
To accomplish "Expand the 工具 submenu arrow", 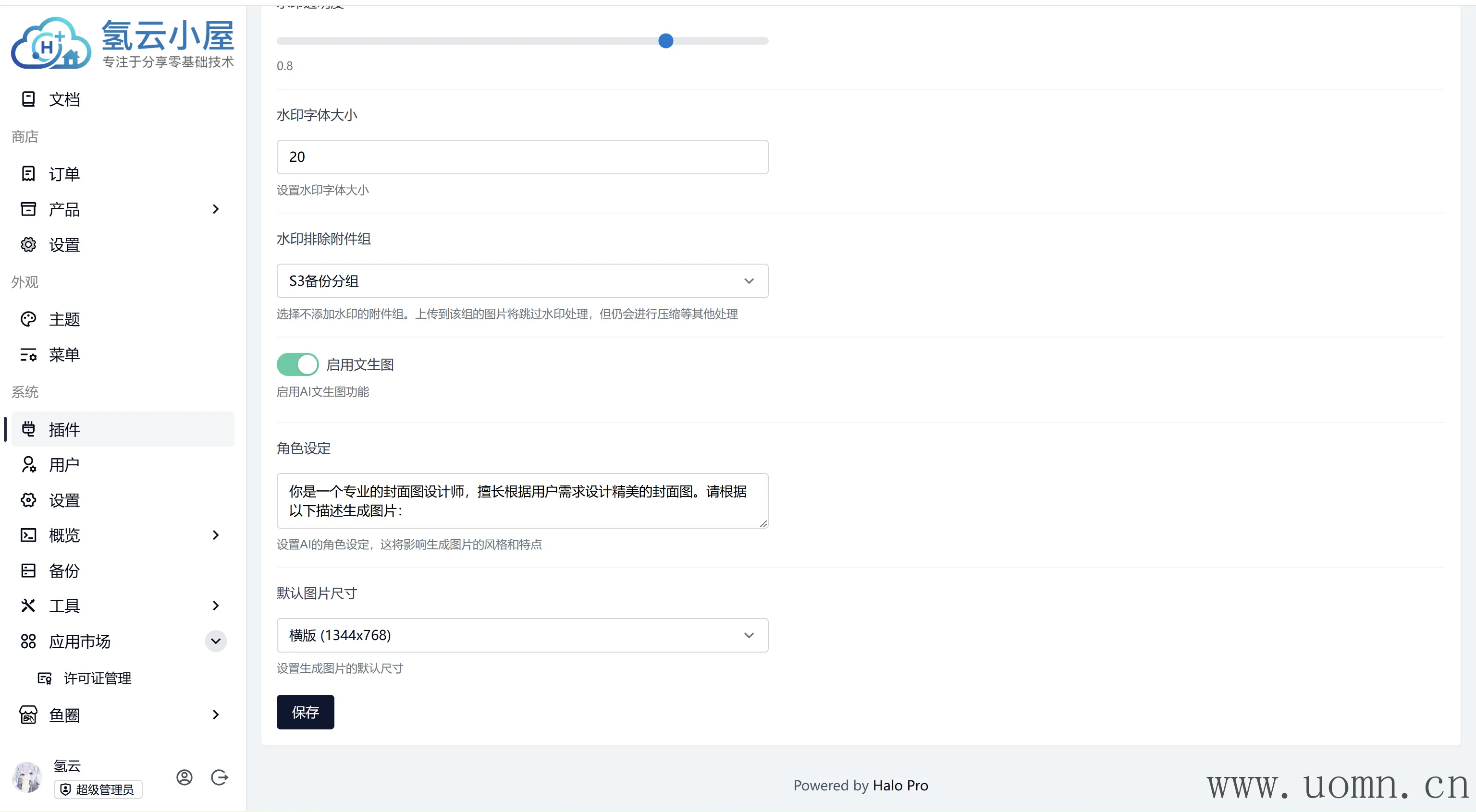I will 215,605.
